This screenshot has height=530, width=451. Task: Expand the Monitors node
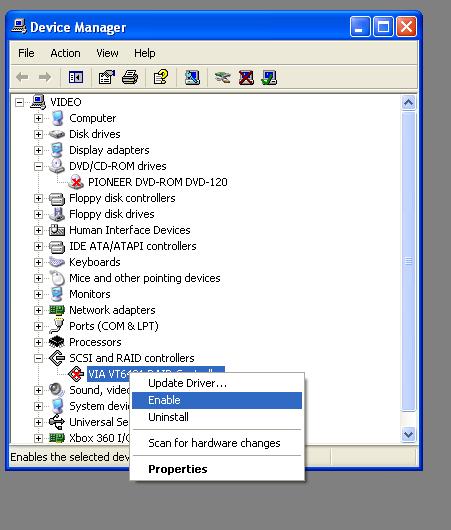pos(38,294)
